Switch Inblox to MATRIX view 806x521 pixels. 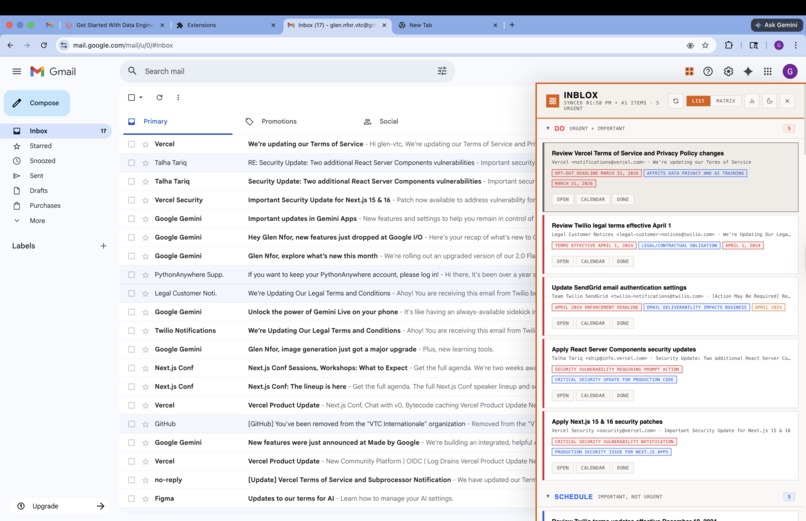tap(725, 101)
